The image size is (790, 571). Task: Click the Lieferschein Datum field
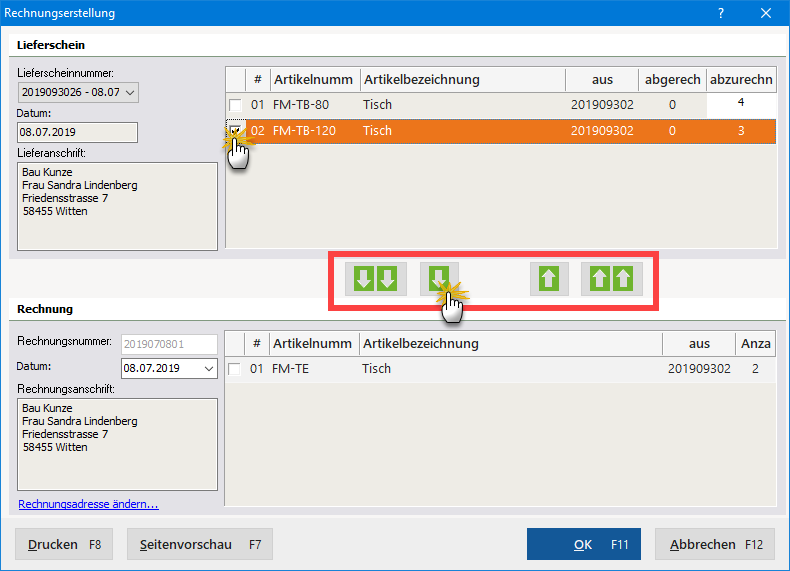pos(78,133)
